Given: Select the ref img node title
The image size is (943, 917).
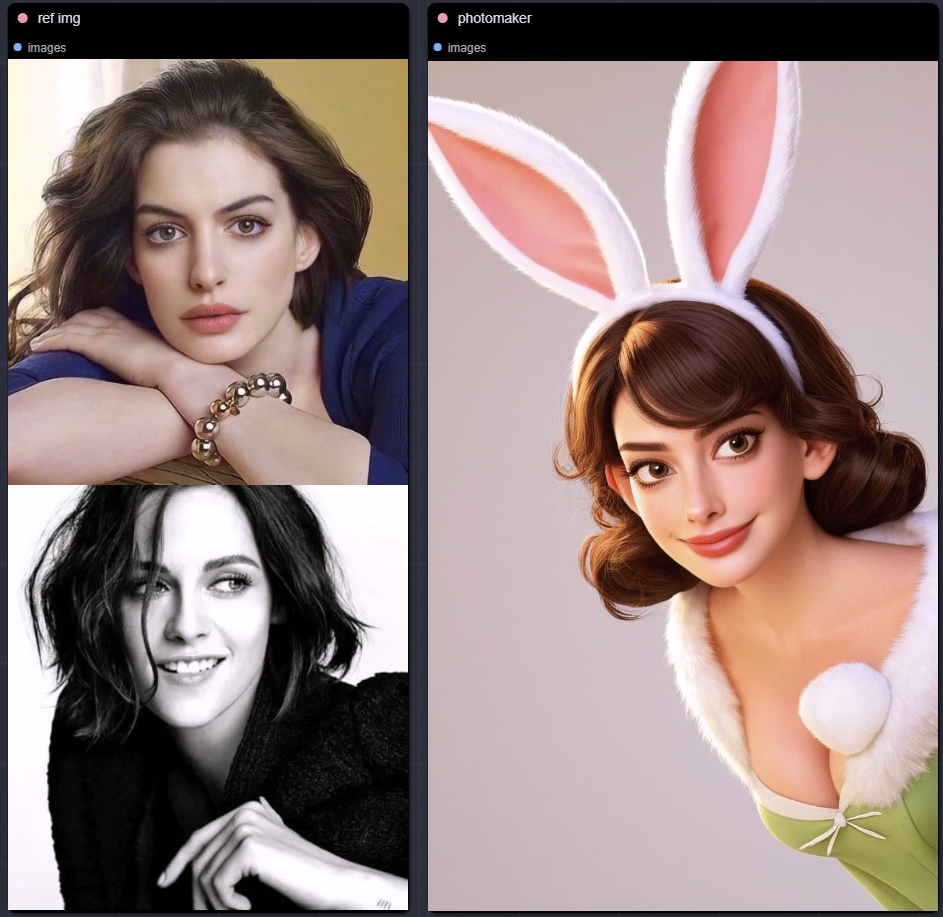Looking at the screenshot, I should (x=59, y=18).
